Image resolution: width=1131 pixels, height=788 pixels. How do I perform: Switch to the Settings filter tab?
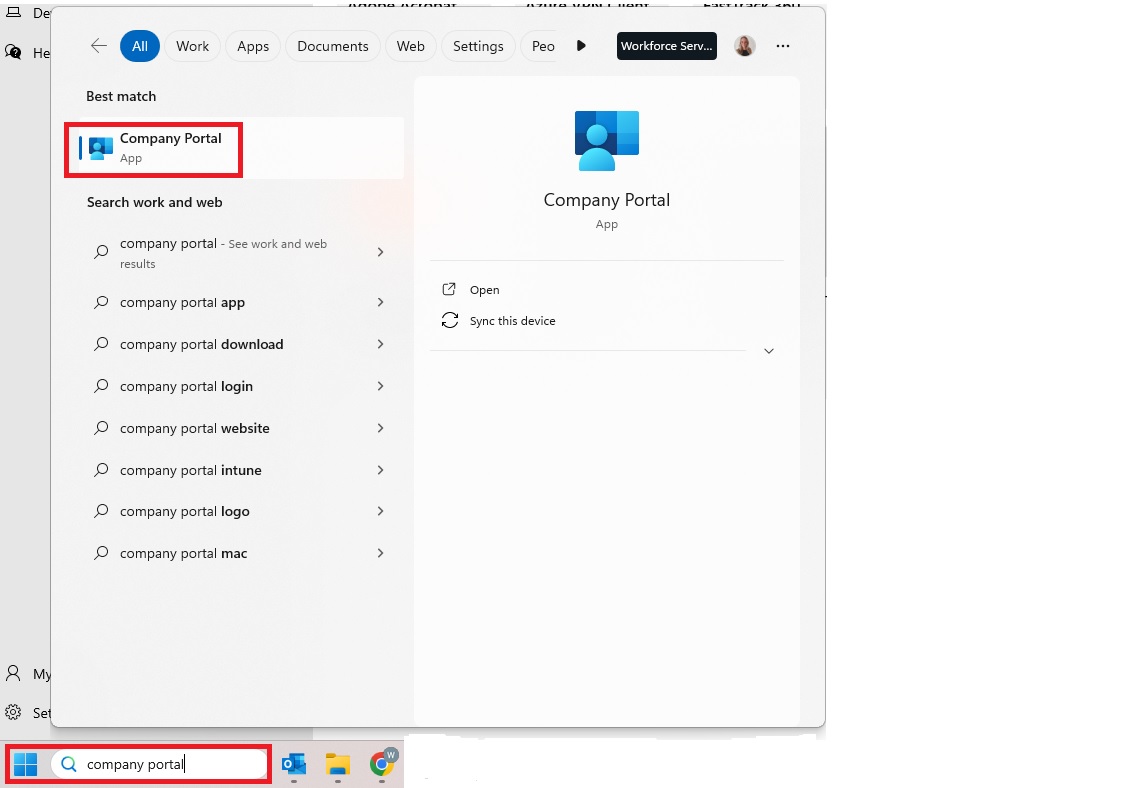[x=478, y=46]
